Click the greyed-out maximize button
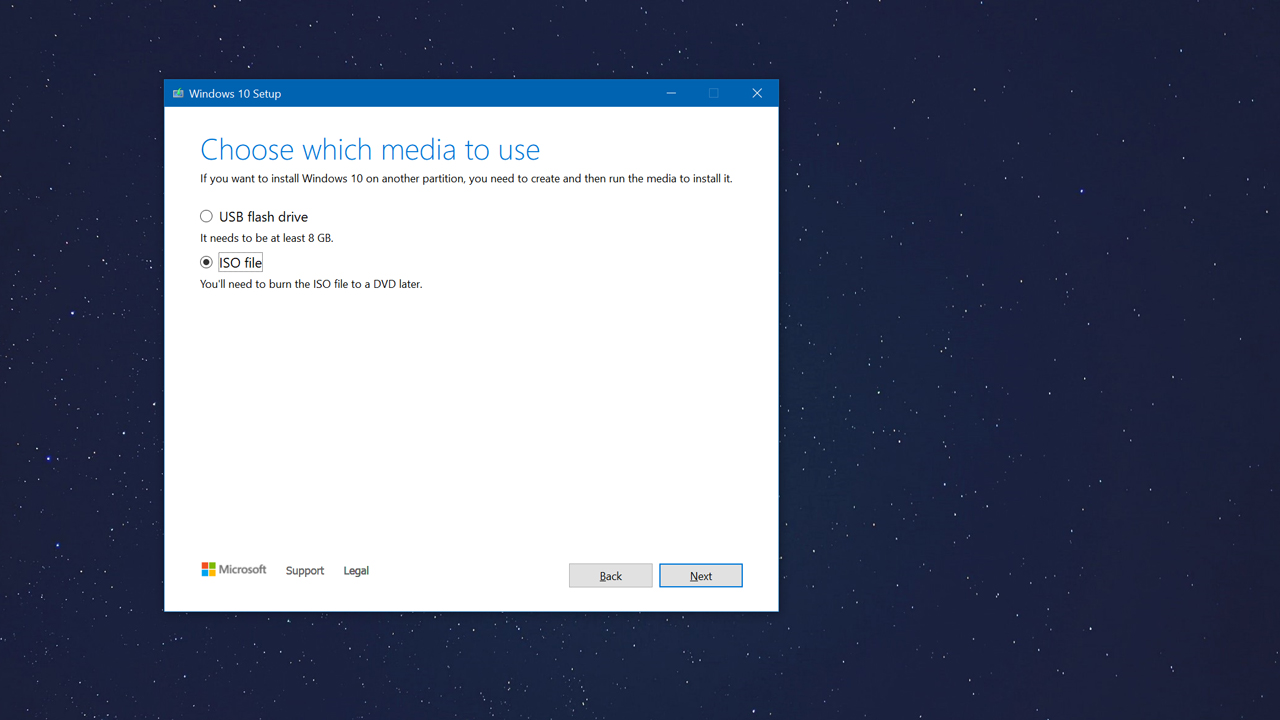Image resolution: width=1280 pixels, height=720 pixels. tap(714, 93)
